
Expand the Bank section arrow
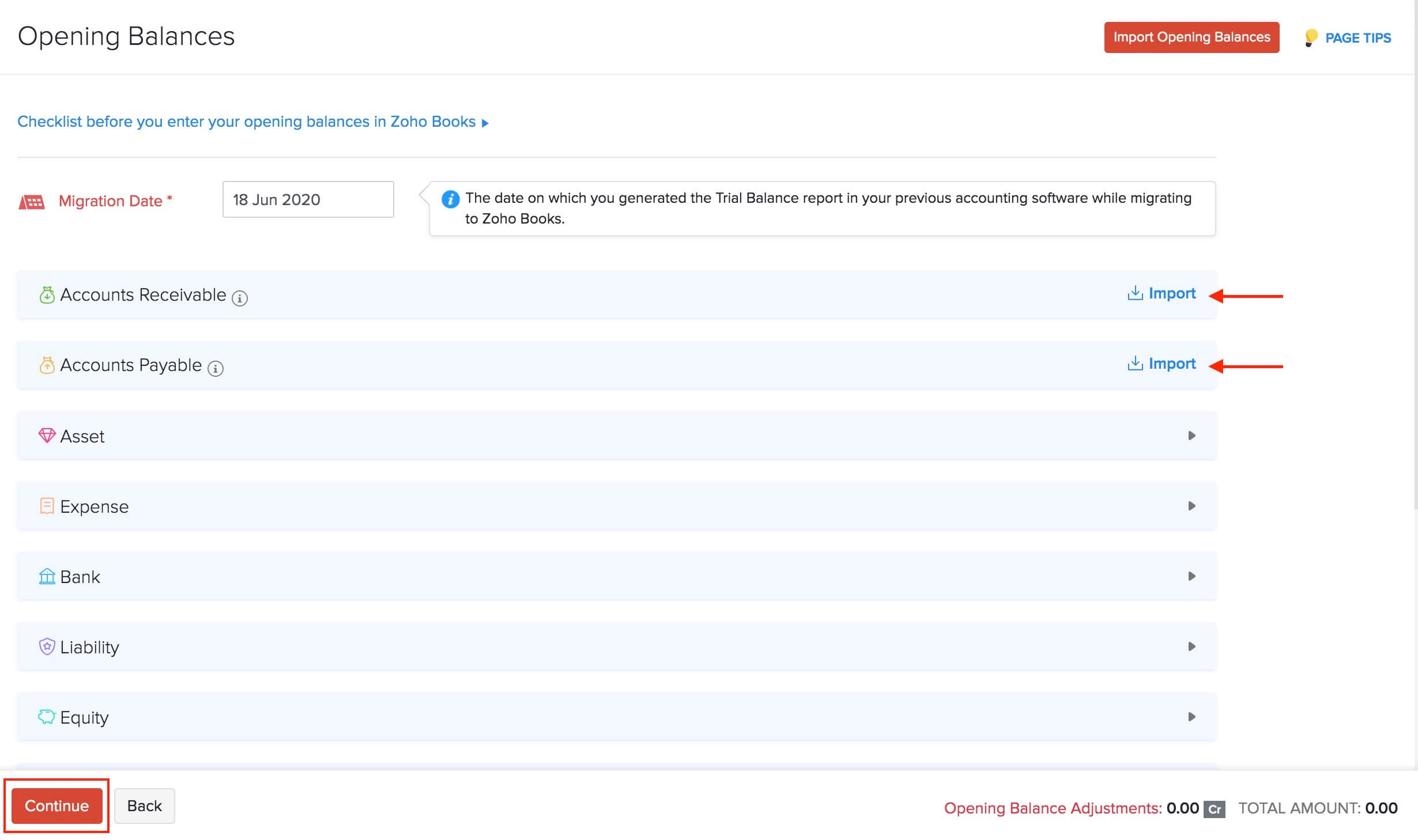point(1191,576)
